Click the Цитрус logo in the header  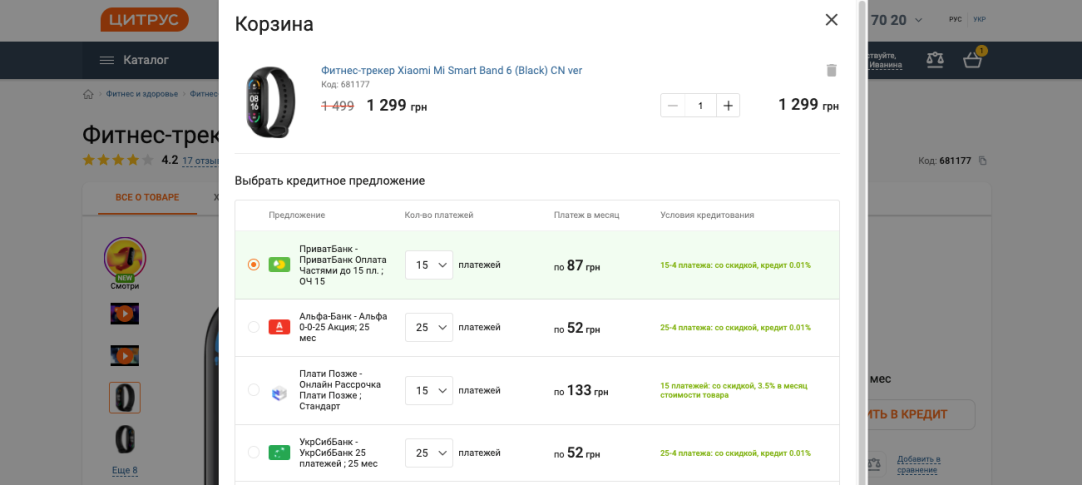pos(144,19)
